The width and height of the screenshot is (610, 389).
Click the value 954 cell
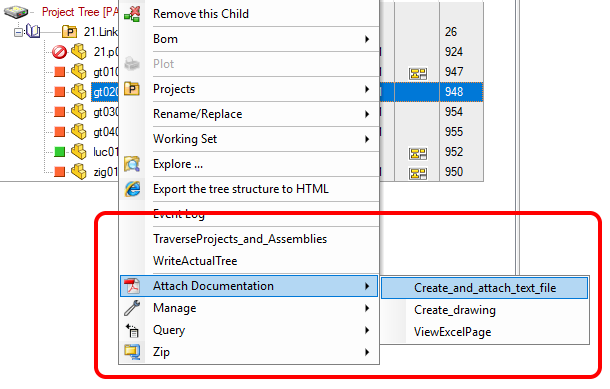(x=461, y=112)
